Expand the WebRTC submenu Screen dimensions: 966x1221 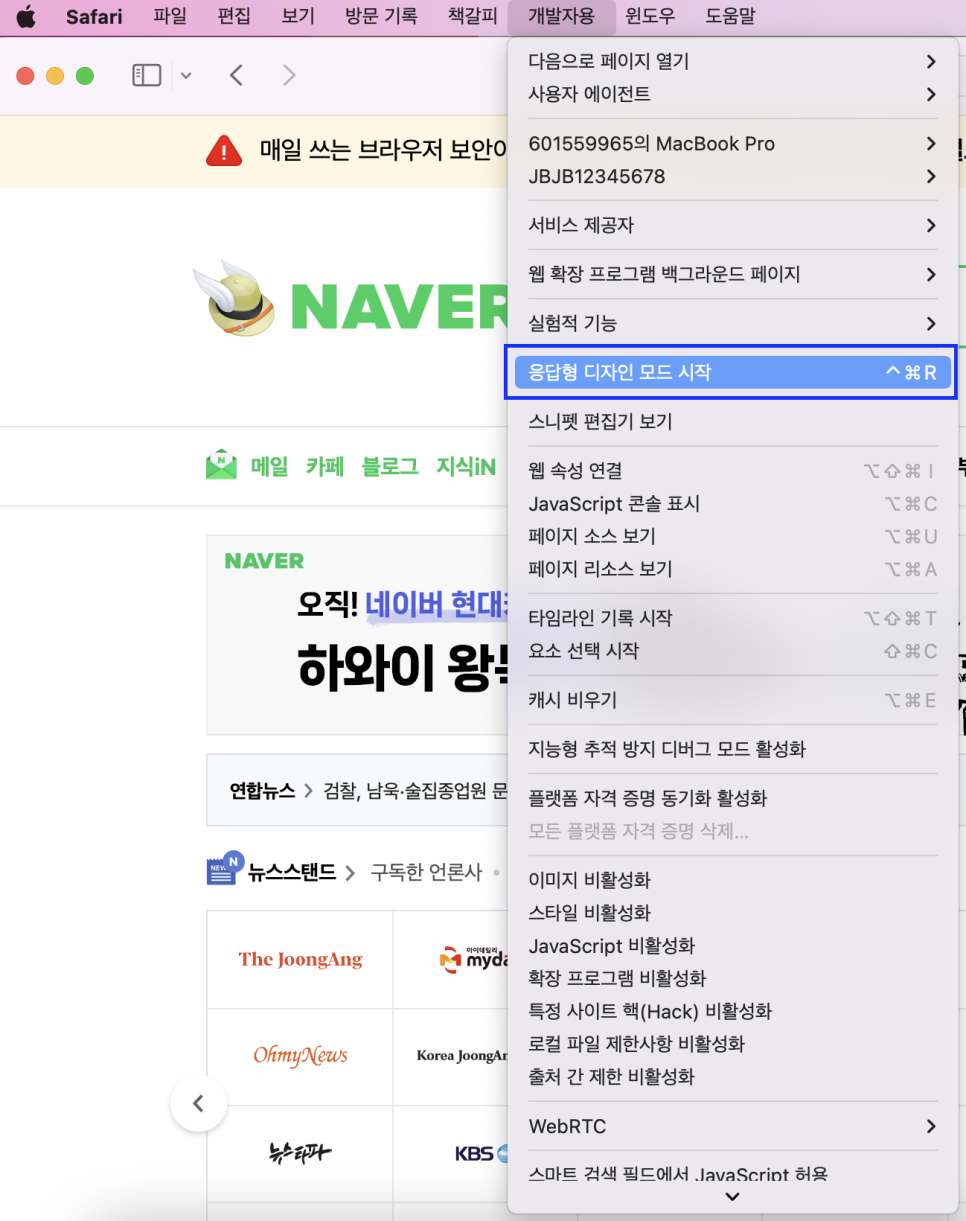pyautogui.click(x=732, y=1127)
